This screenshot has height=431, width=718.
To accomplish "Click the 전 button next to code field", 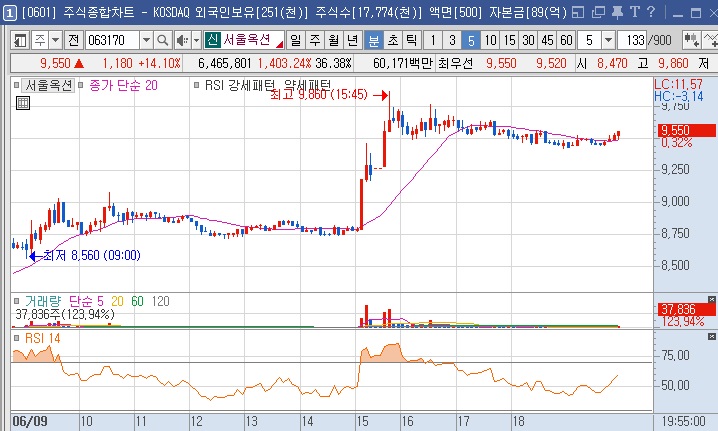I will 74,40.
